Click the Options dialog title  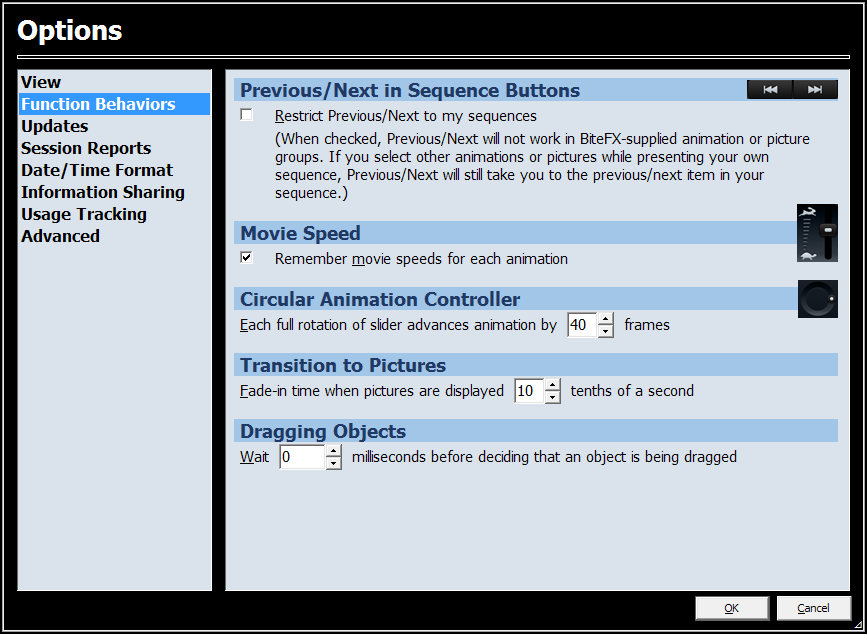pyautogui.click(x=70, y=30)
